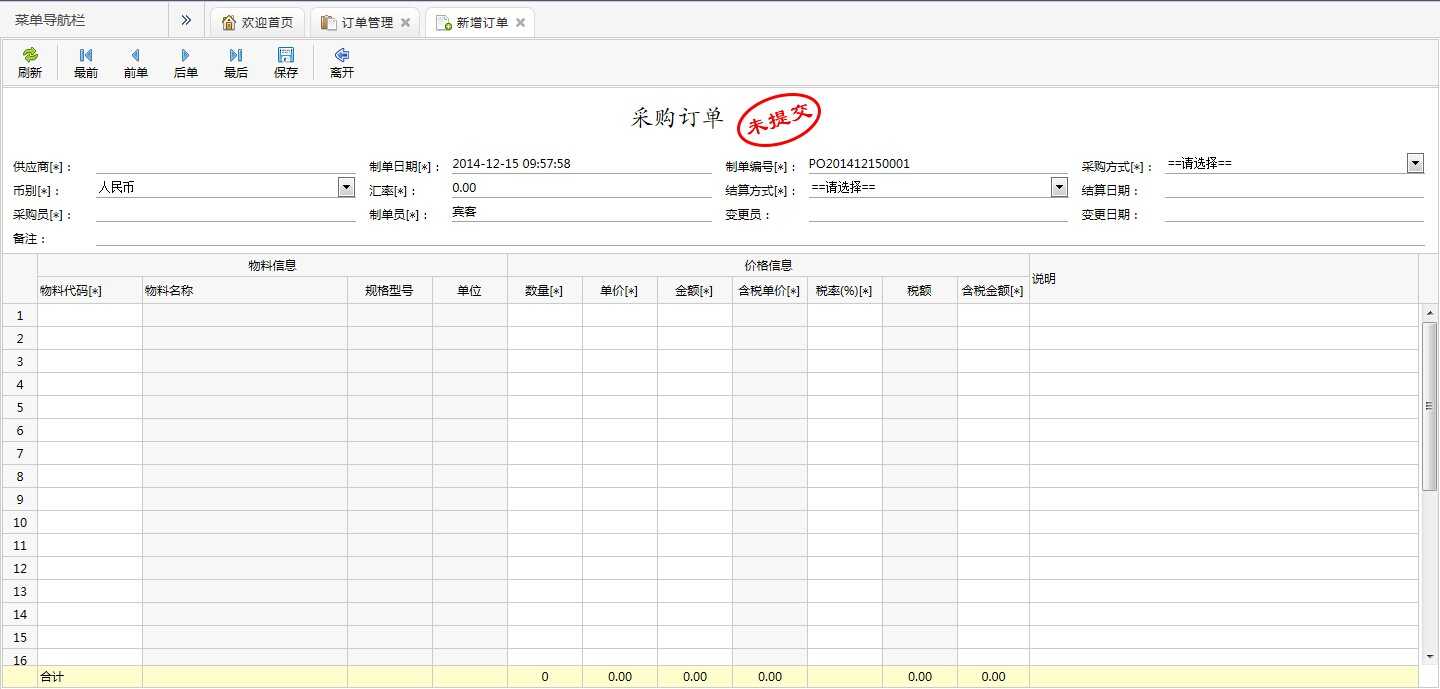
Task: Click the 变更员 field
Action: (x=938, y=212)
